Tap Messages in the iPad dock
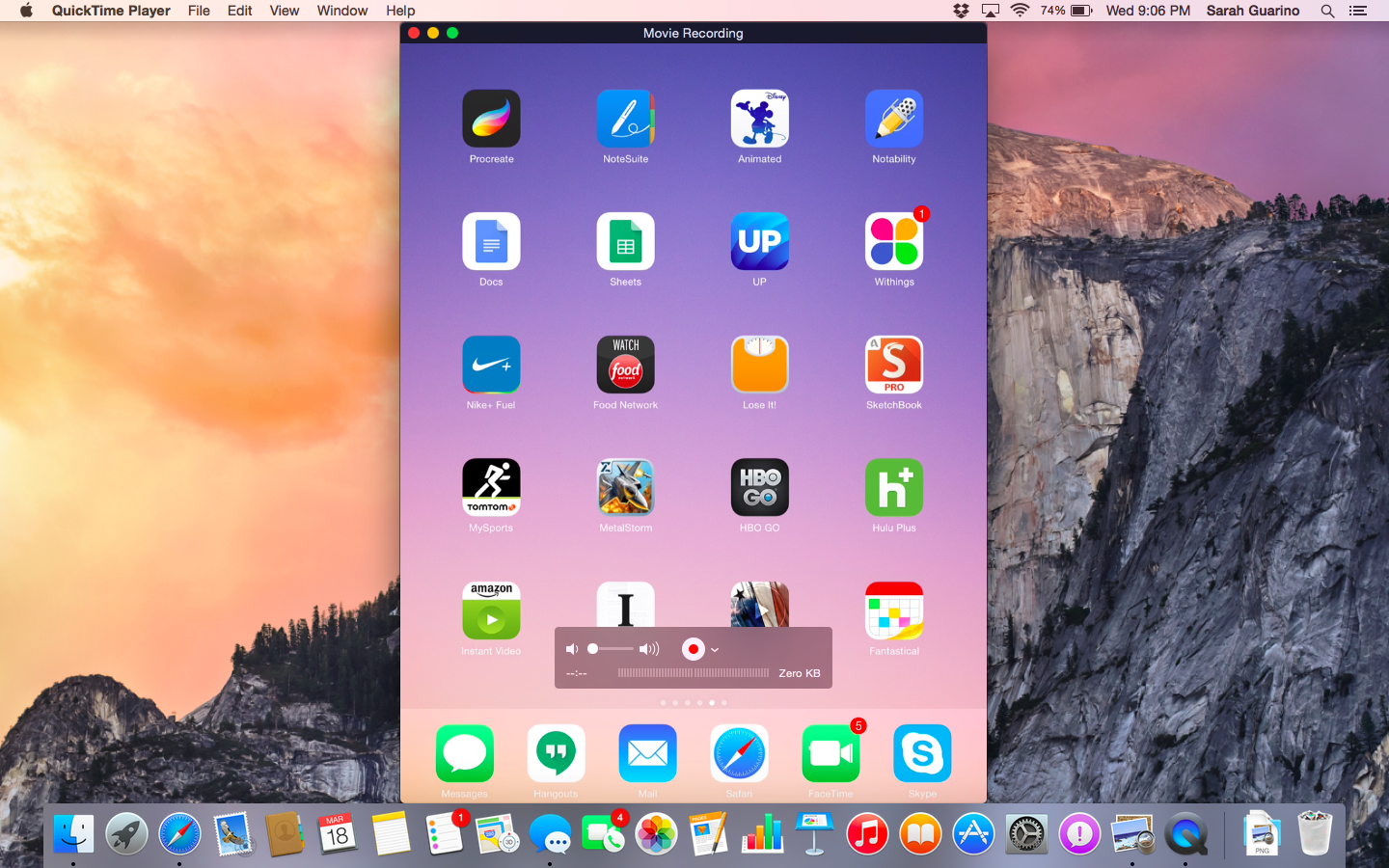 pyautogui.click(x=464, y=753)
